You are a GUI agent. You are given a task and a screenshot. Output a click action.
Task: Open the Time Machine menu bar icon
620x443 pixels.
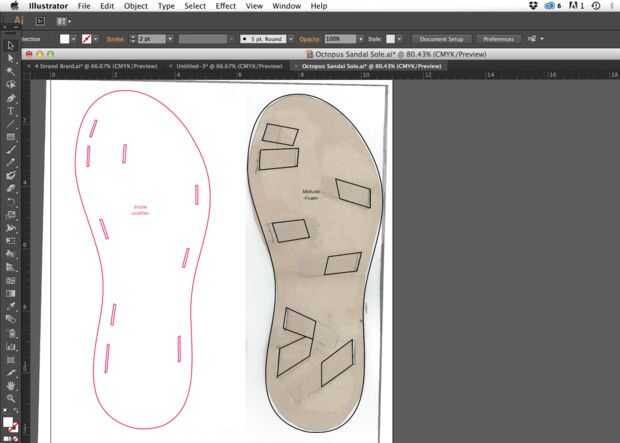596,6
